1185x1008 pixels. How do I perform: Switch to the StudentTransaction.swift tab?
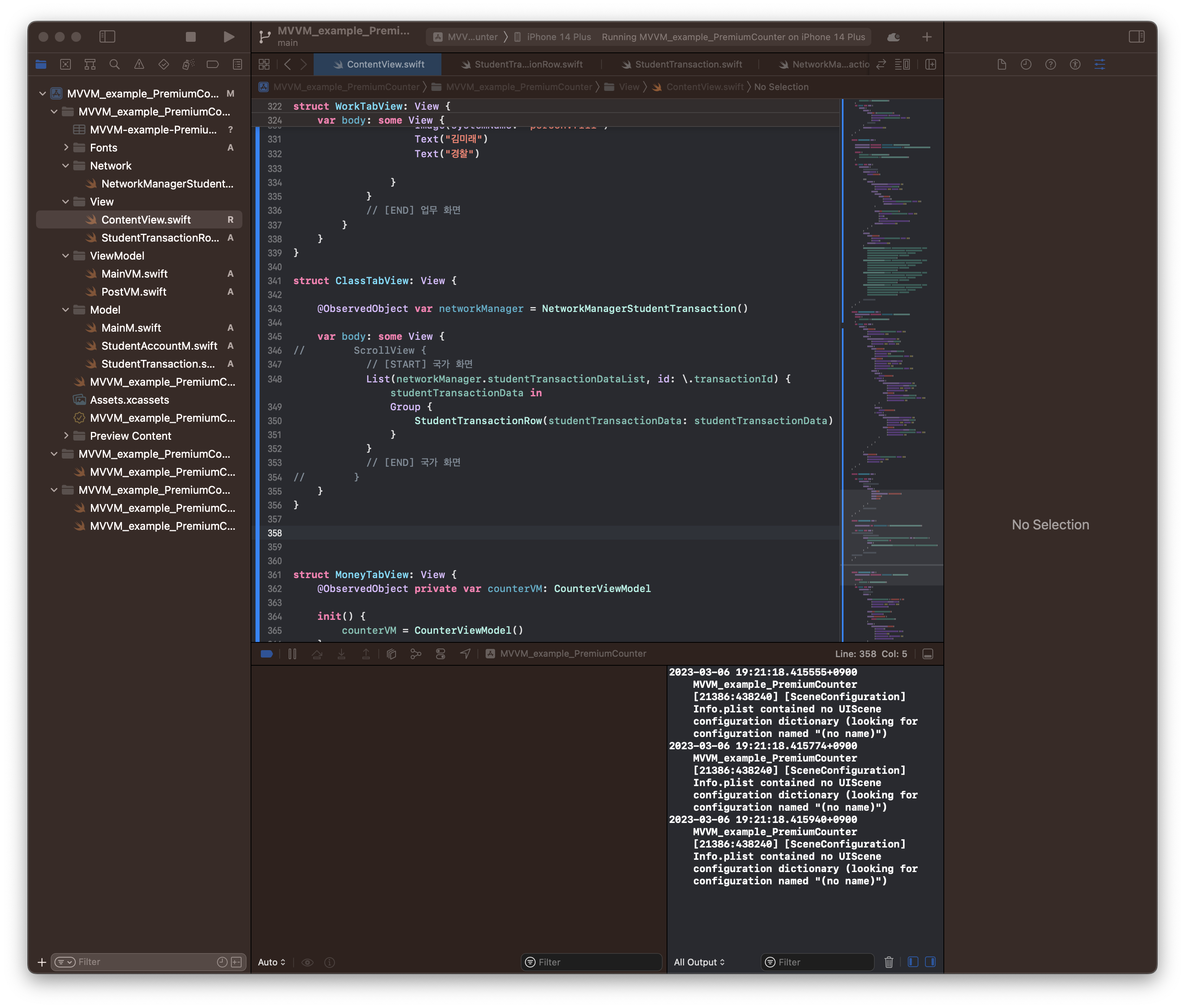[x=688, y=65]
